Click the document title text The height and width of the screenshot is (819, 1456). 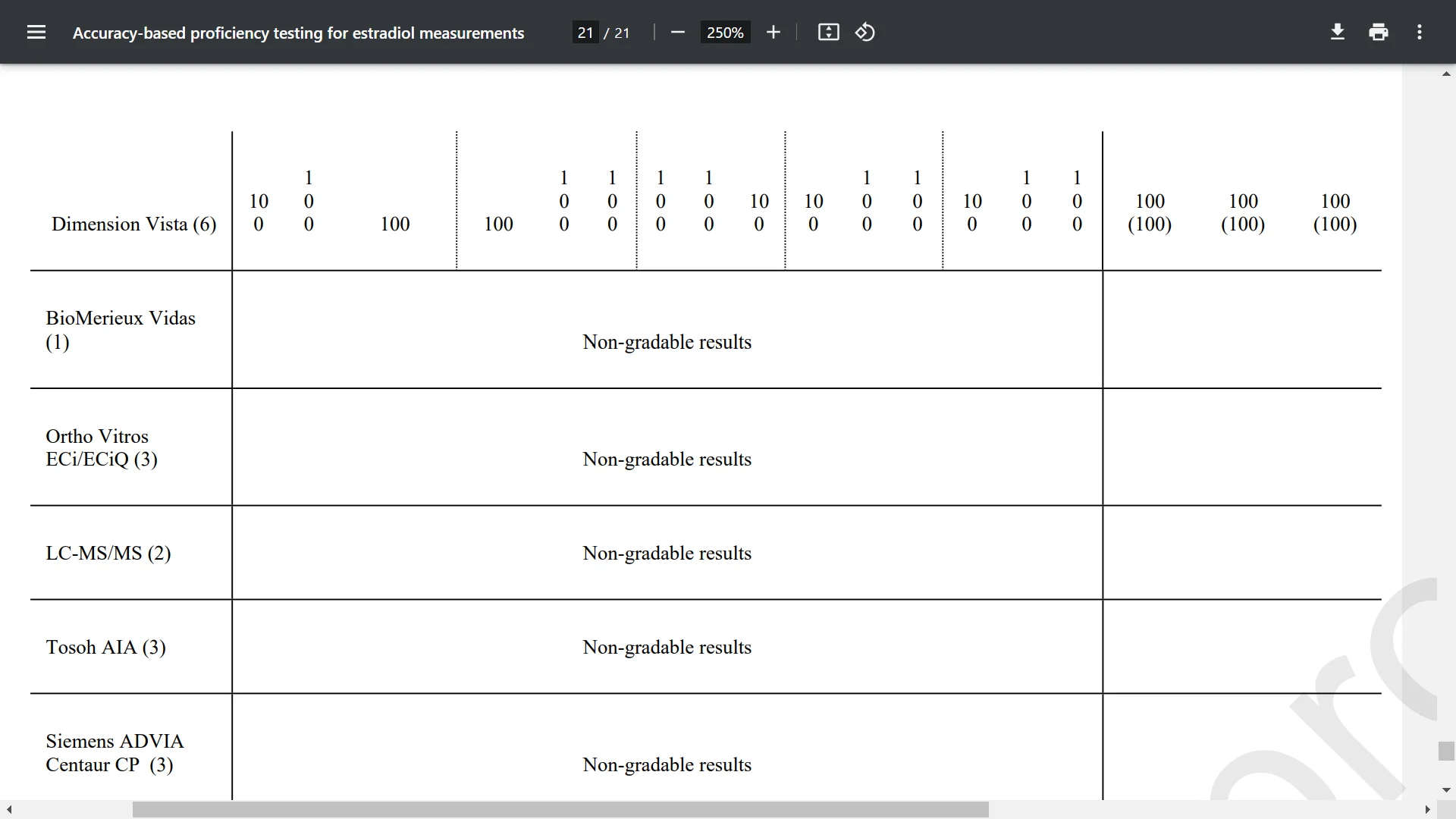tap(298, 33)
